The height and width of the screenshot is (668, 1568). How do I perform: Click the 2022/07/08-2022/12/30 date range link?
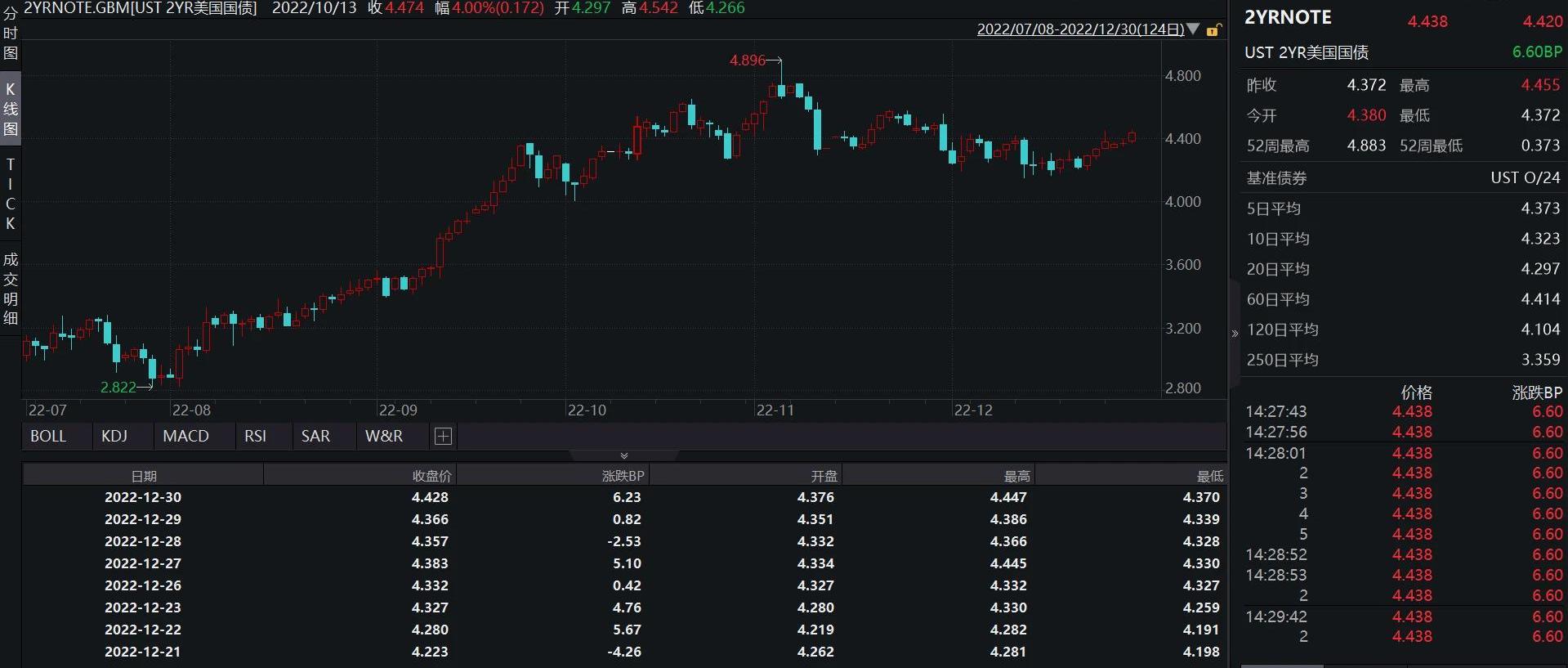(x=1080, y=29)
